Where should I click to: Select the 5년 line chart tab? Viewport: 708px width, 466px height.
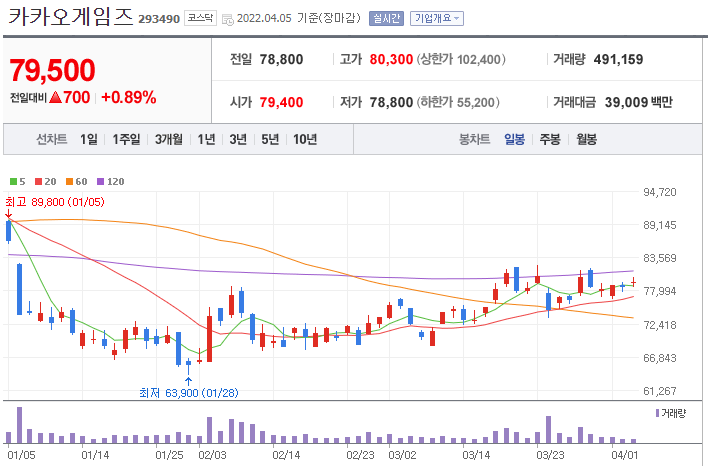pyautogui.click(x=270, y=139)
